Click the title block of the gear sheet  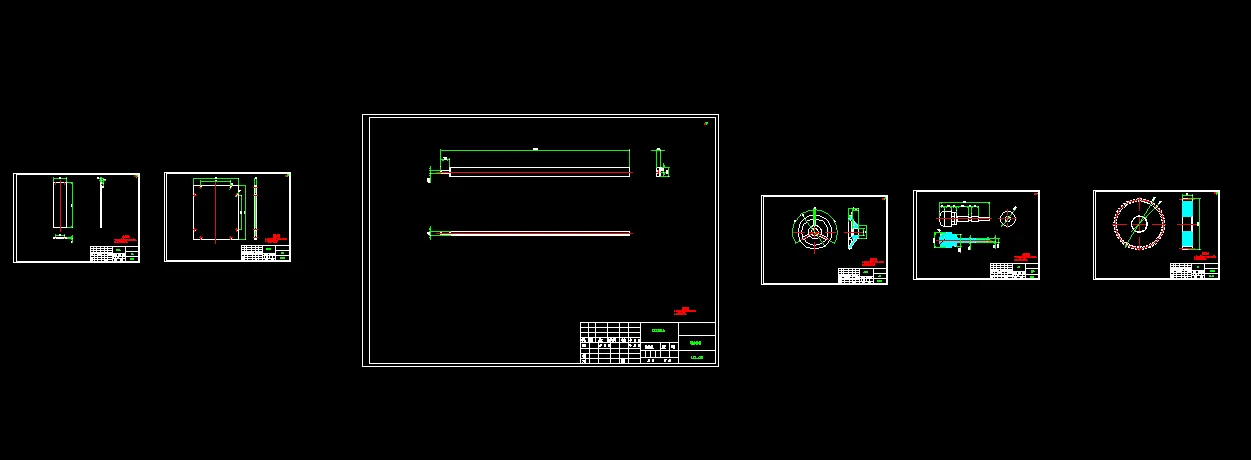point(1194,271)
